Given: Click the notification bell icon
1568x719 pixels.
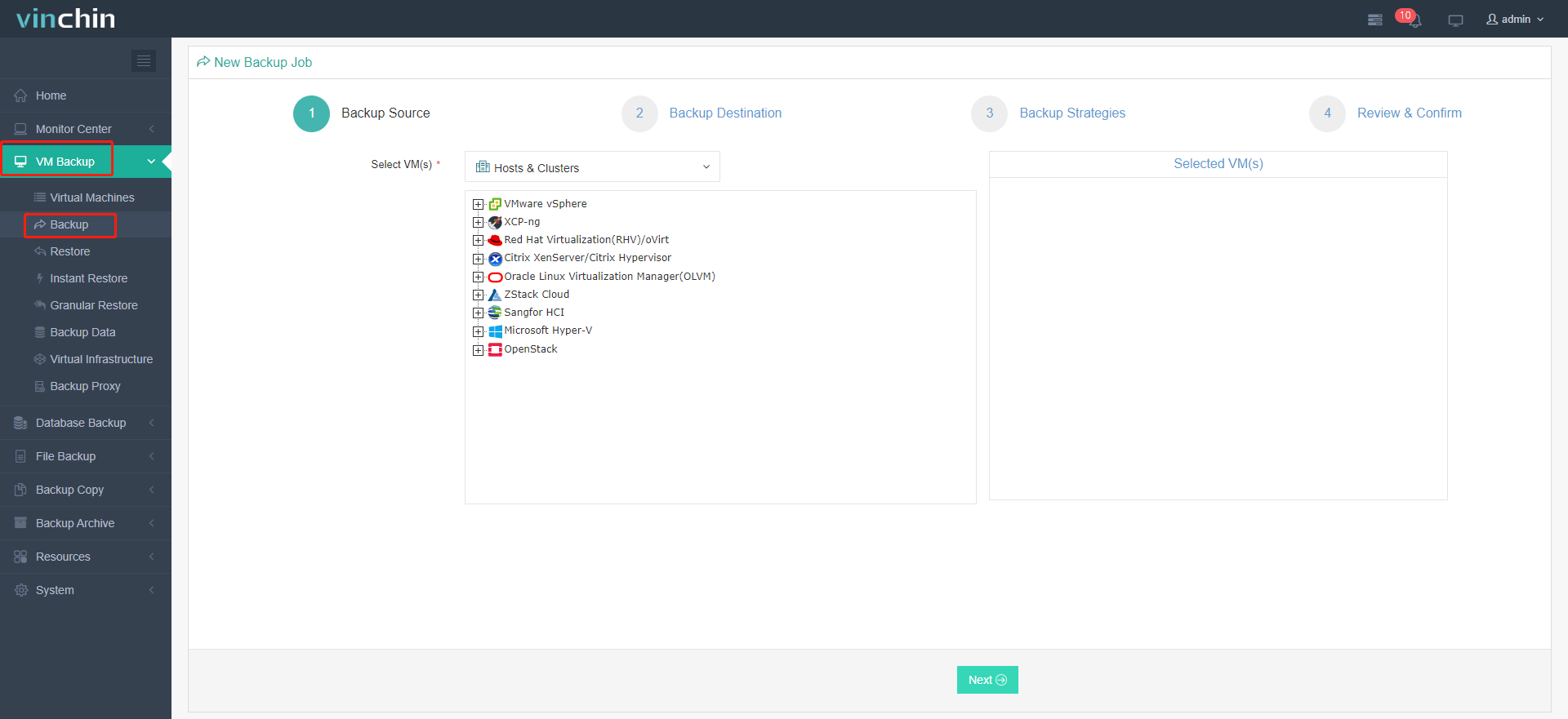Looking at the screenshot, I should coord(1414,20).
